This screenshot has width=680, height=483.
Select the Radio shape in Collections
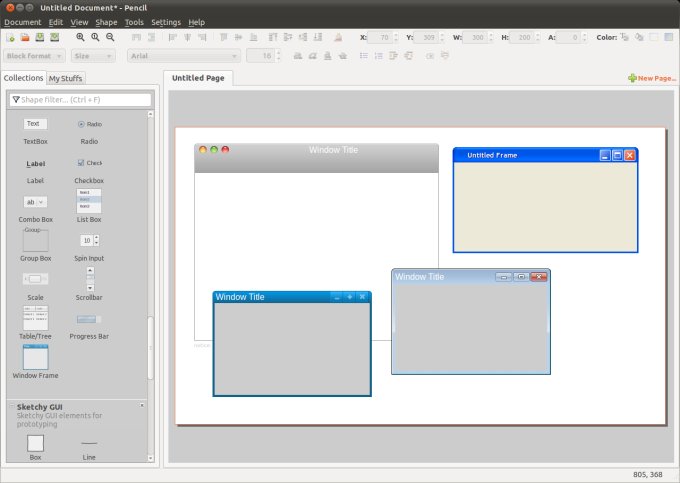click(89, 131)
